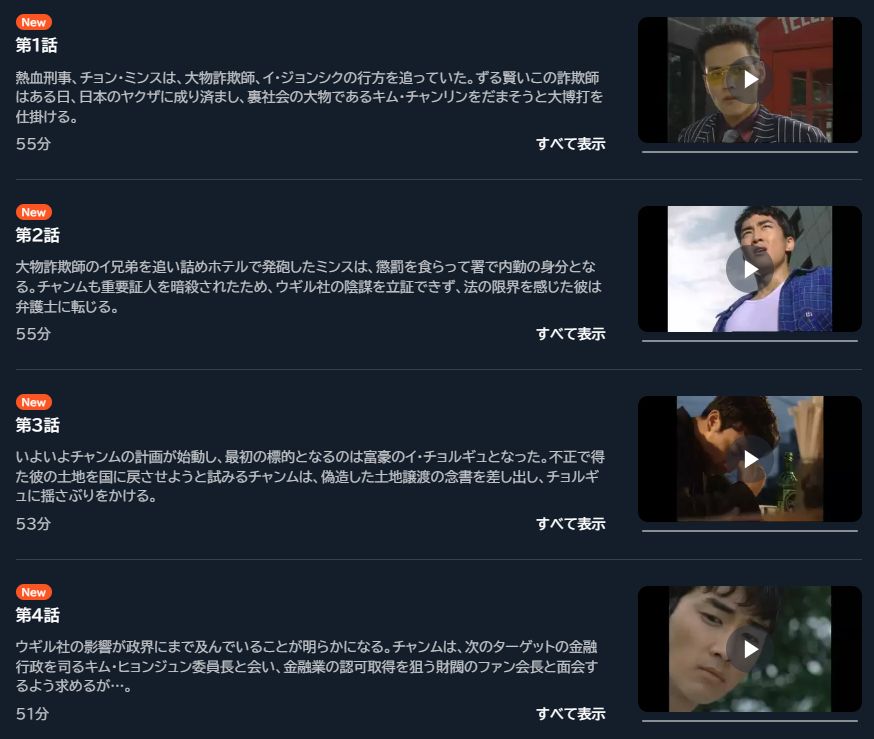Open the 第4話 episode title
Screen dimensions: 874x739
point(37,615)
